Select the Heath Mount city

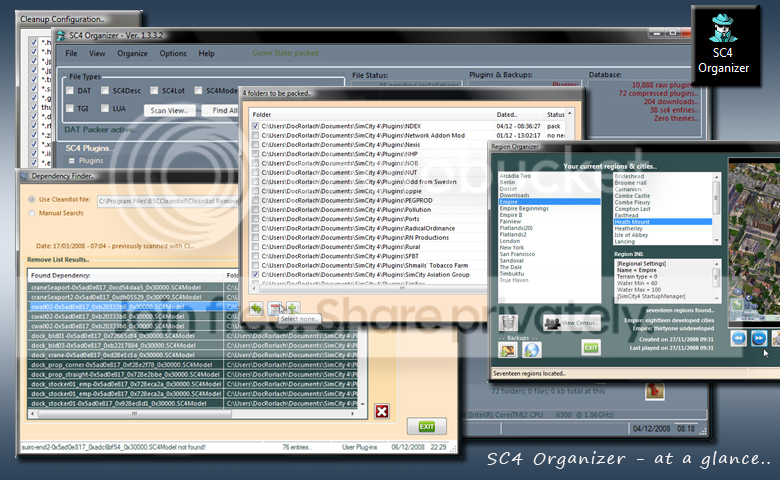663,222
